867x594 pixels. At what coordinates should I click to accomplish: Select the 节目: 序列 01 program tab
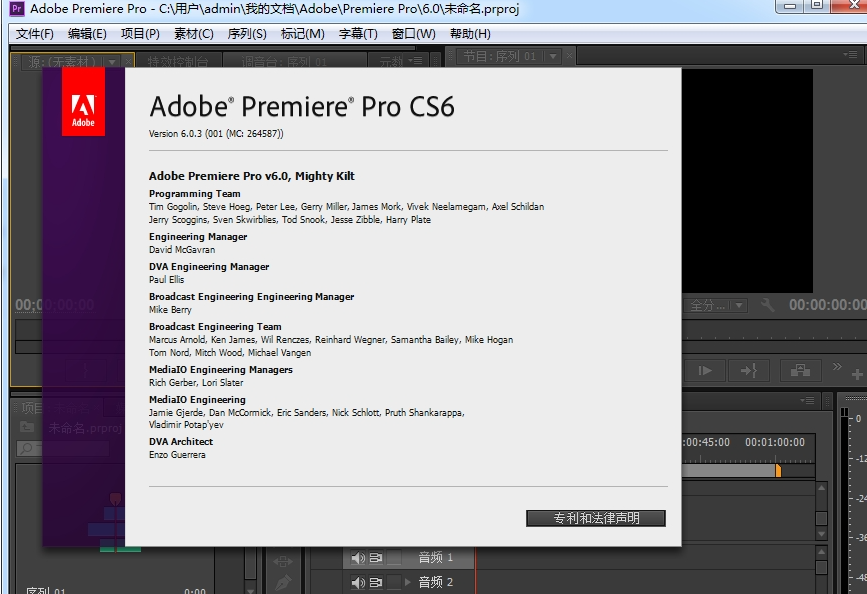coord(499,56)
